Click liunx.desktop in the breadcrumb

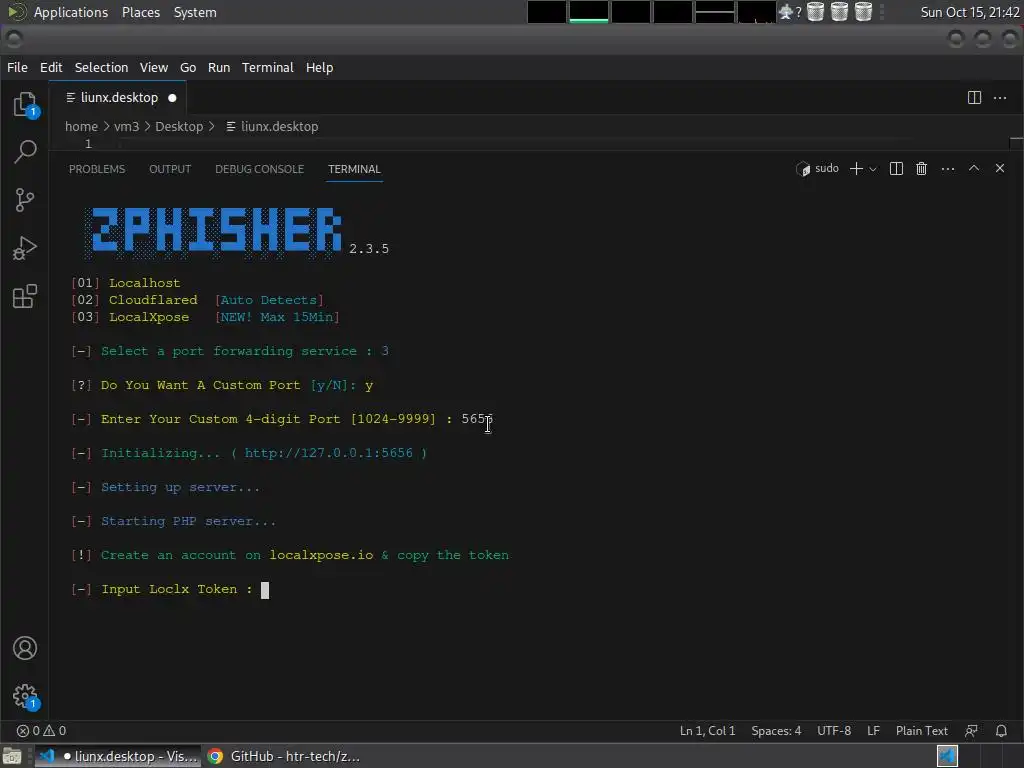click(x=272, y=127)
